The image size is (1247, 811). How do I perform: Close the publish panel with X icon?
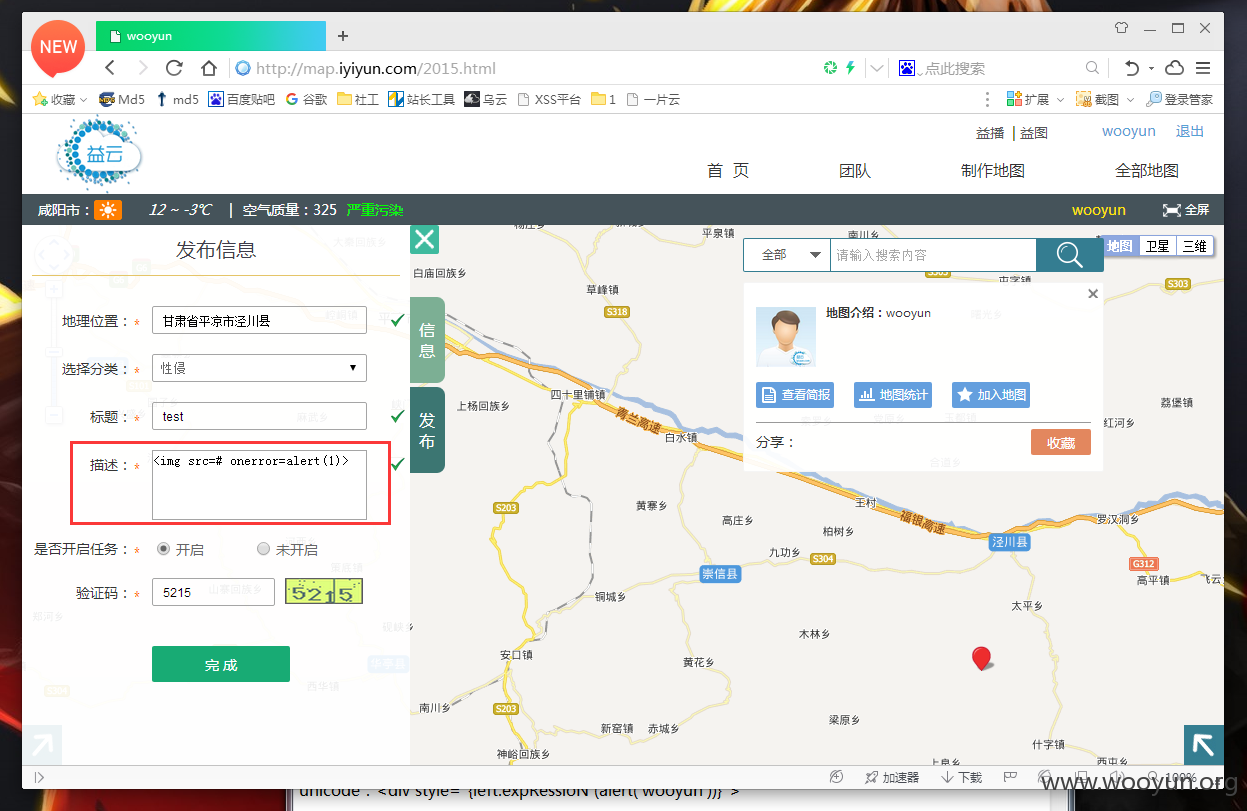pos(425,239)
